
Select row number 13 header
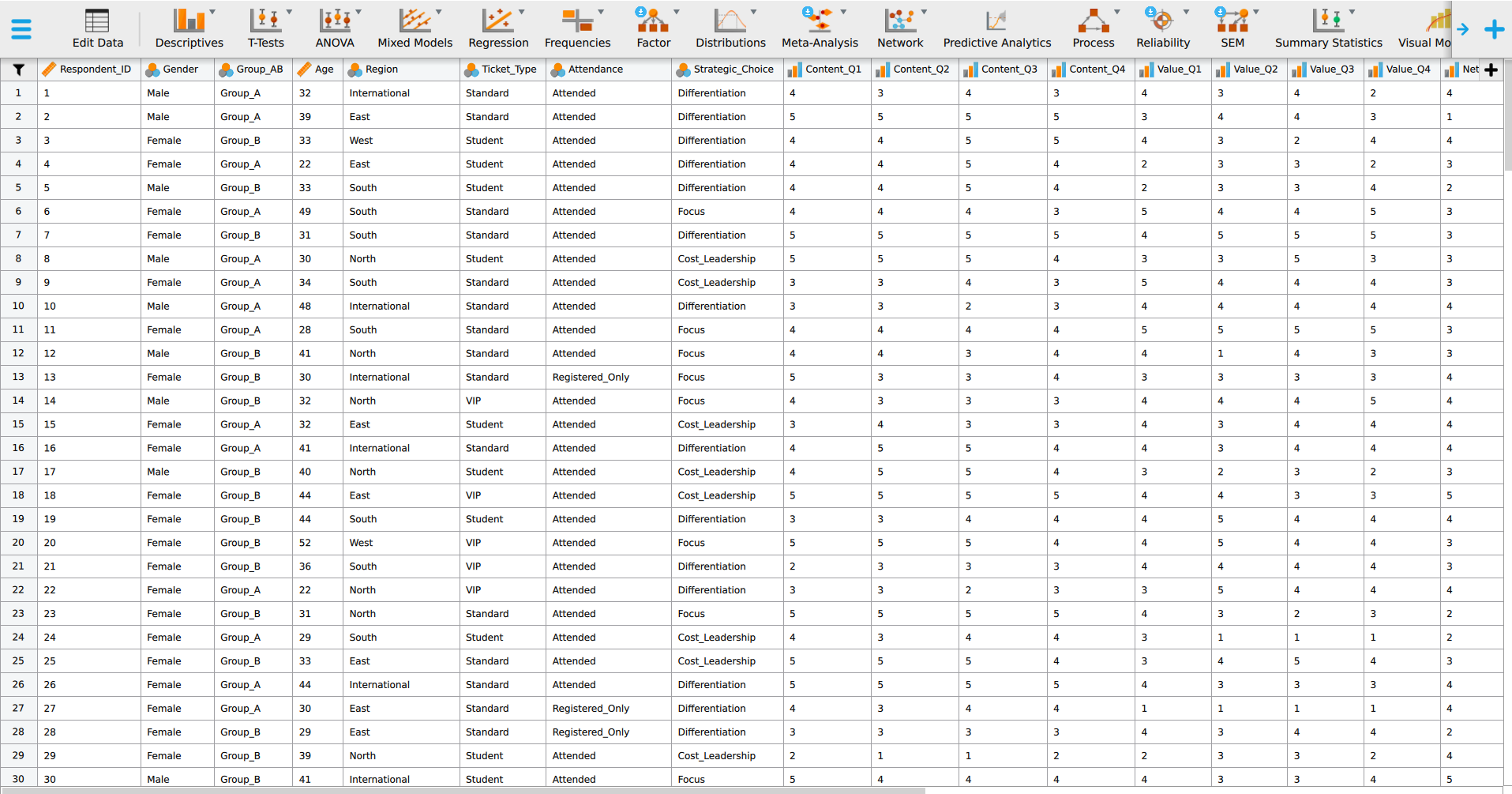pos(18,377)
